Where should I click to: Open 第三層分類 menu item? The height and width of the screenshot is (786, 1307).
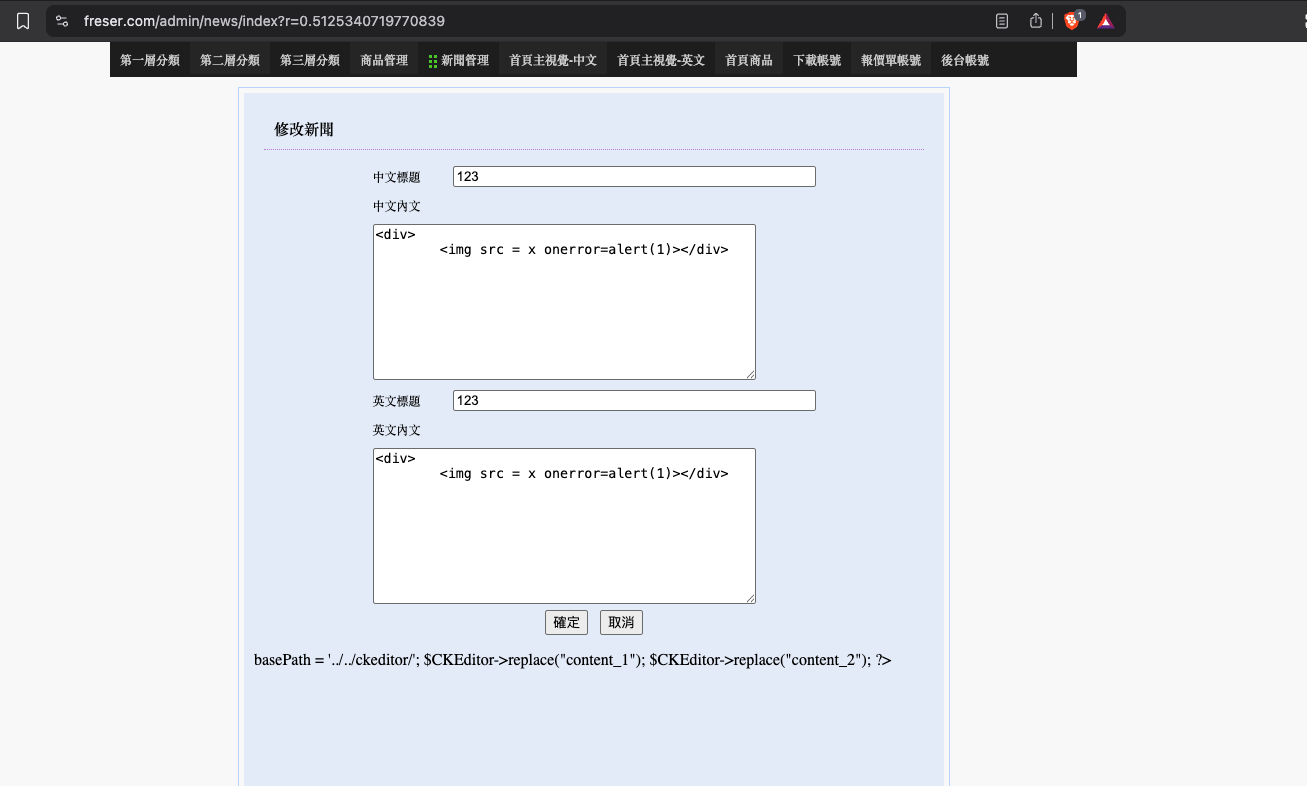(x=310, y=60)
